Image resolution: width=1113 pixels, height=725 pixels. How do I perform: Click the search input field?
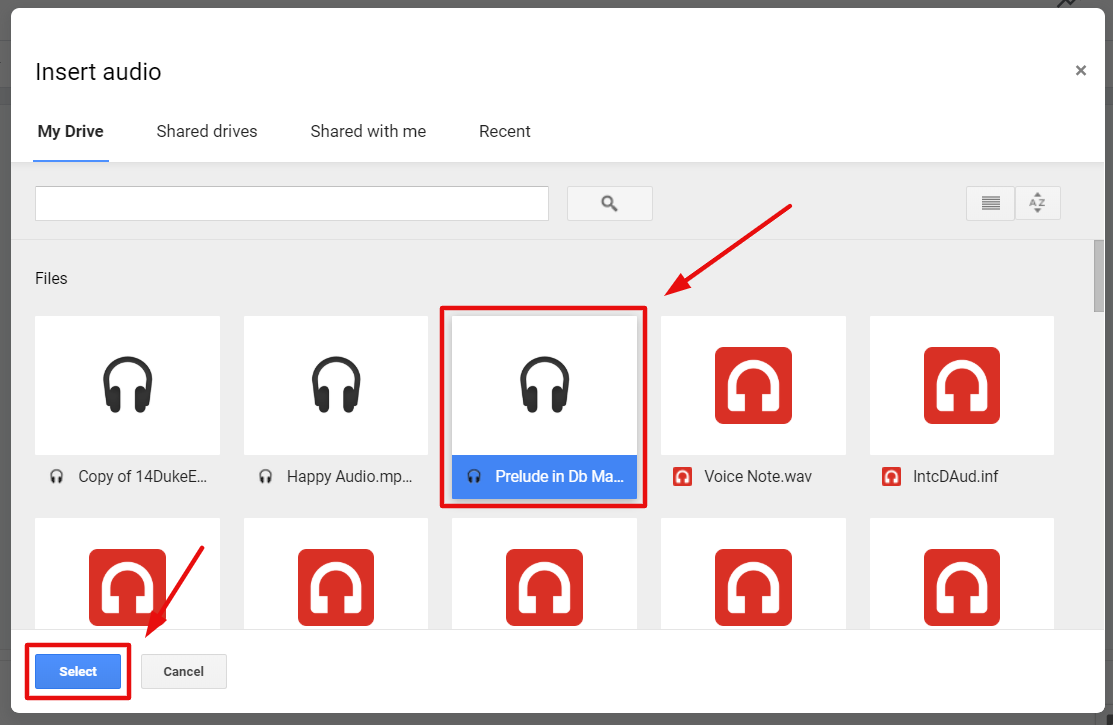[291, 203]
